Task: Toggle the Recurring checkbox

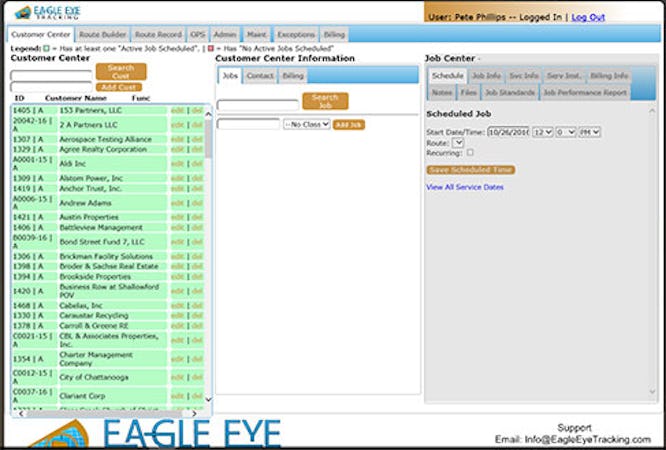Action: pyautogui.click(x=470, y=152)
